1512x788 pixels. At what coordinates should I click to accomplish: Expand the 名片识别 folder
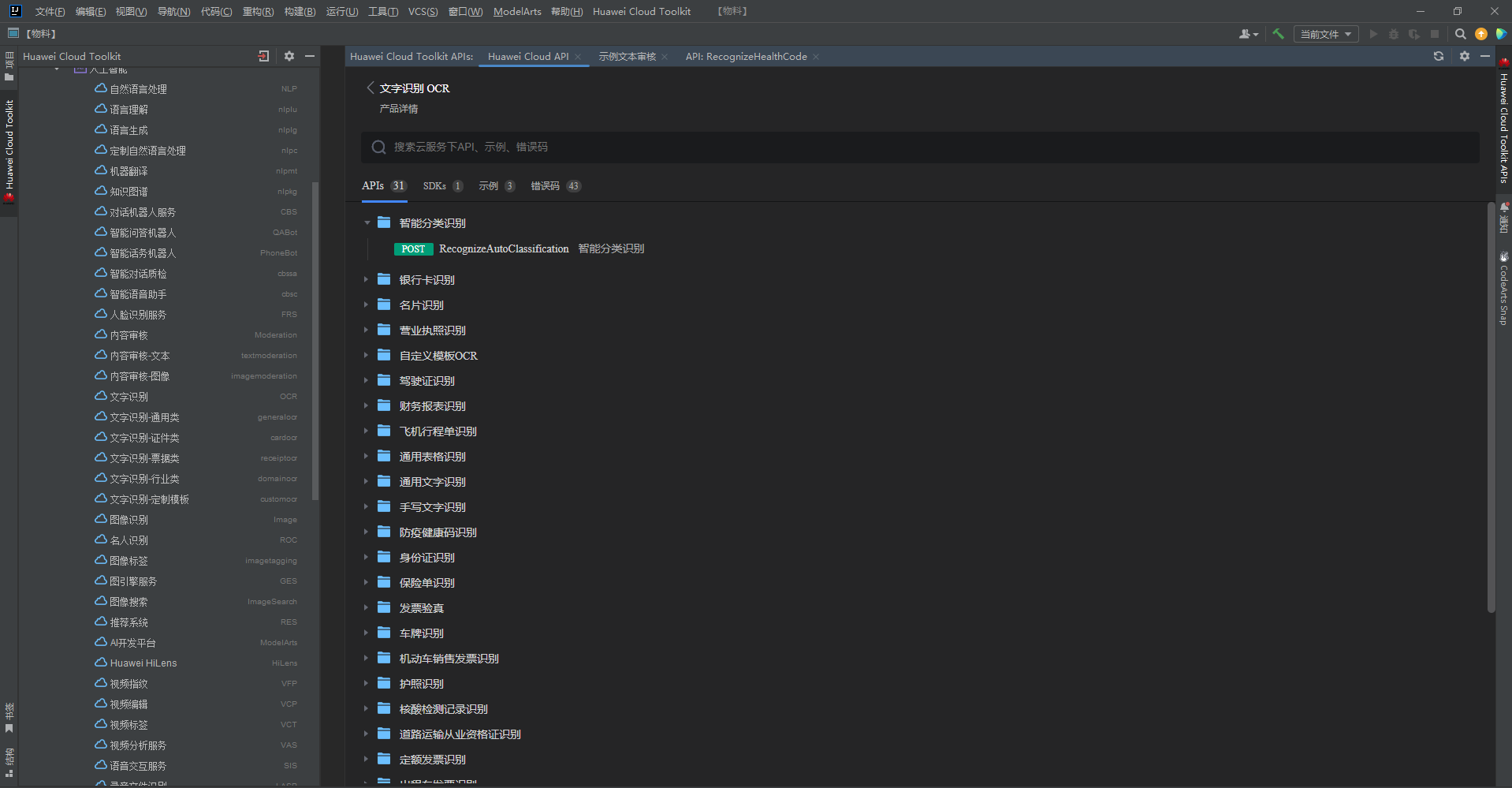coord(367,304)
